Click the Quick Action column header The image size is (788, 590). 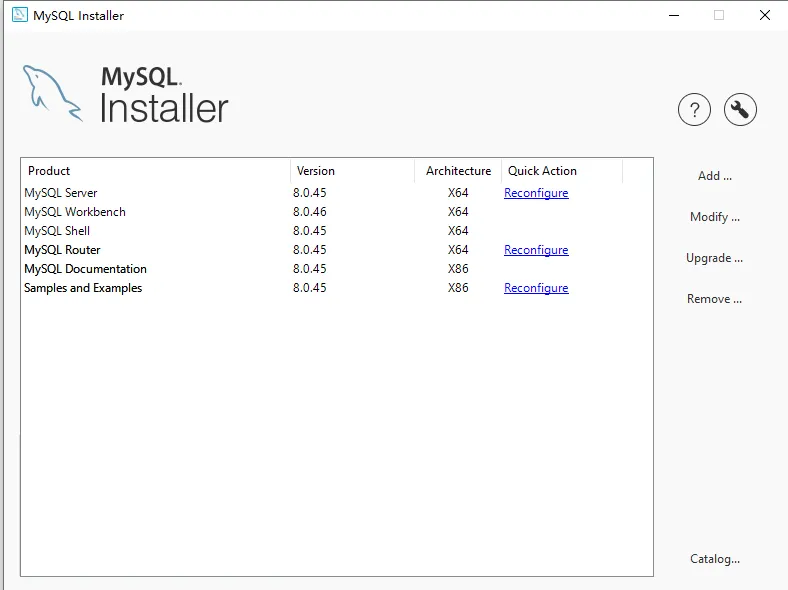[562, 171]
